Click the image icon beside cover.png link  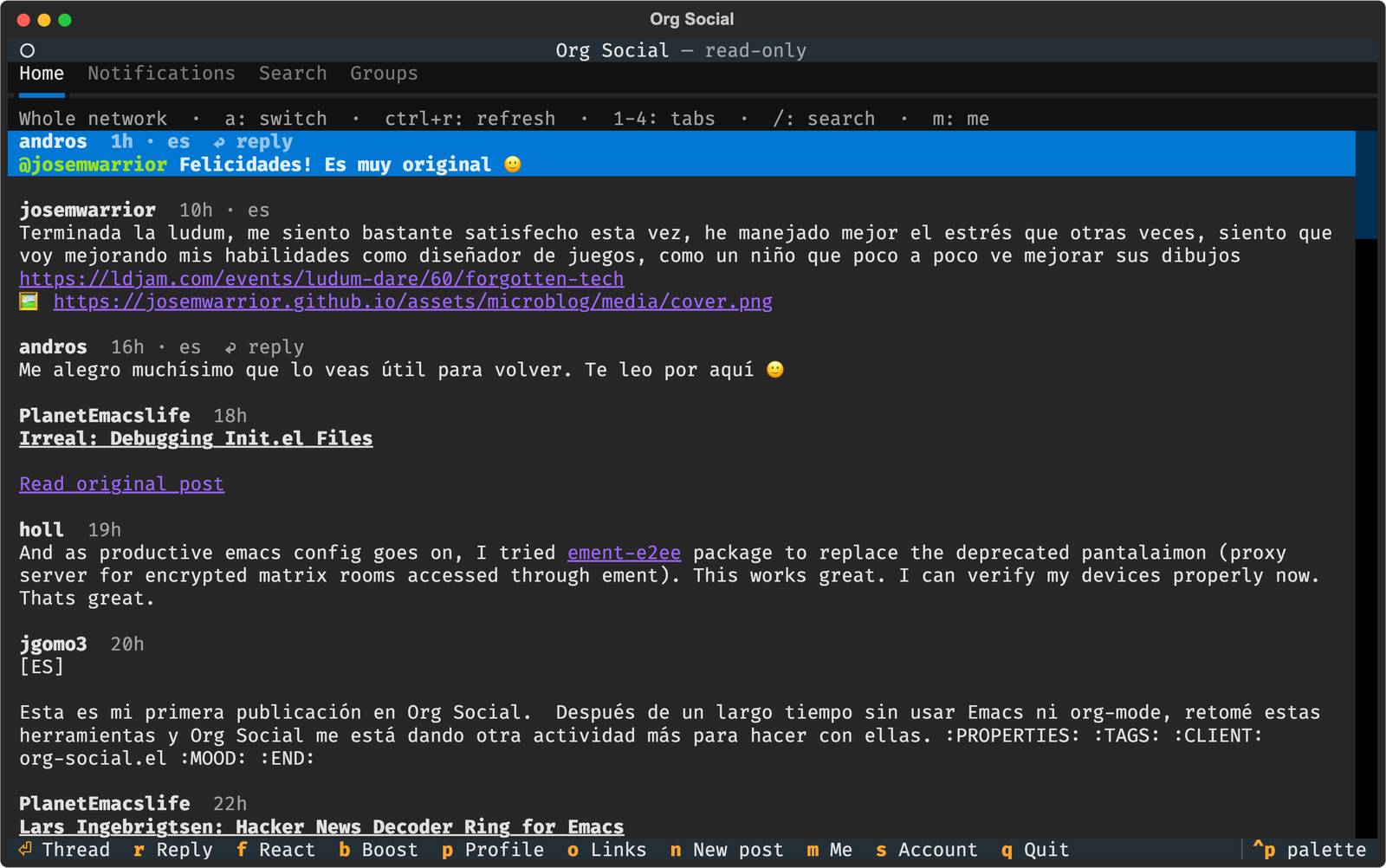coord(29,301)
